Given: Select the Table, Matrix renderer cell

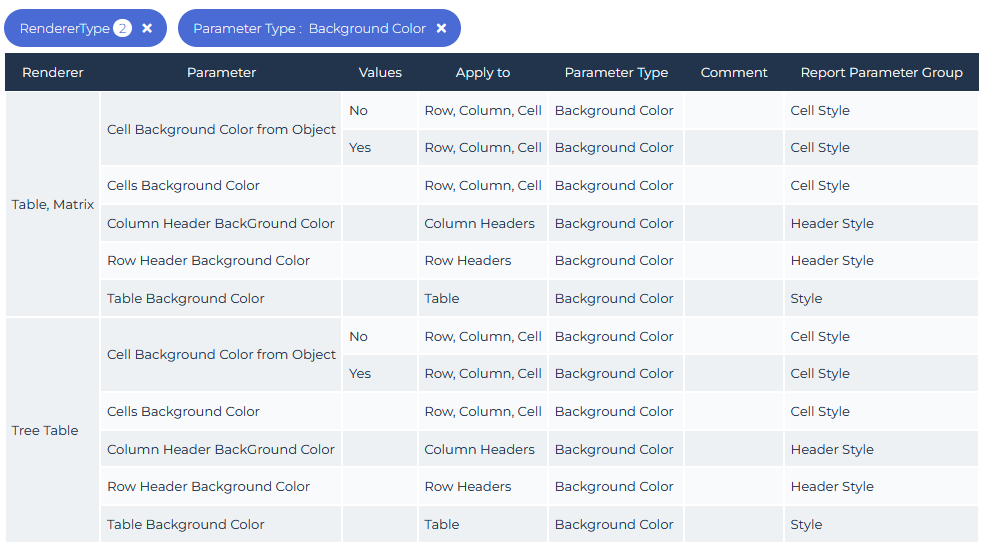Looking at the screenshot, I should [53, 205].
